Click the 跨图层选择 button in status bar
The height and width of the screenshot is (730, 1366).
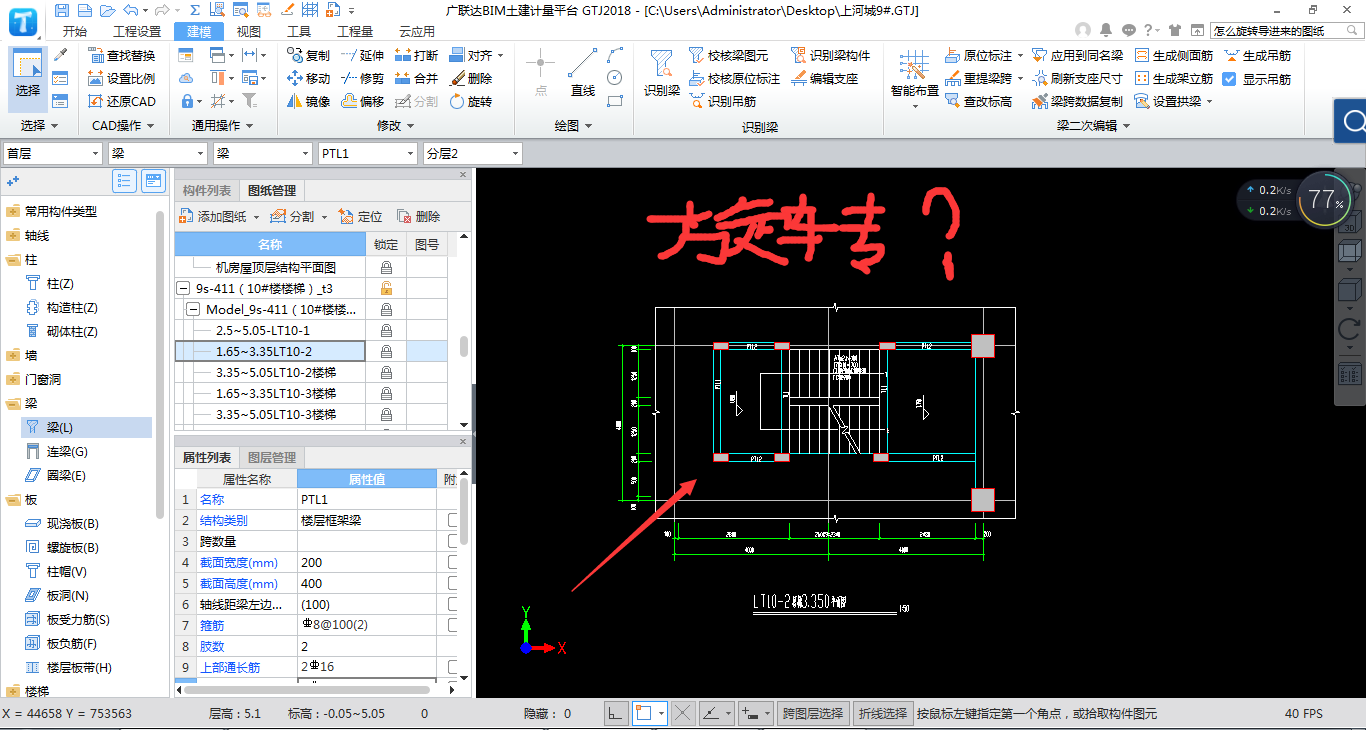pyautogui.click(x=813, y=713)
